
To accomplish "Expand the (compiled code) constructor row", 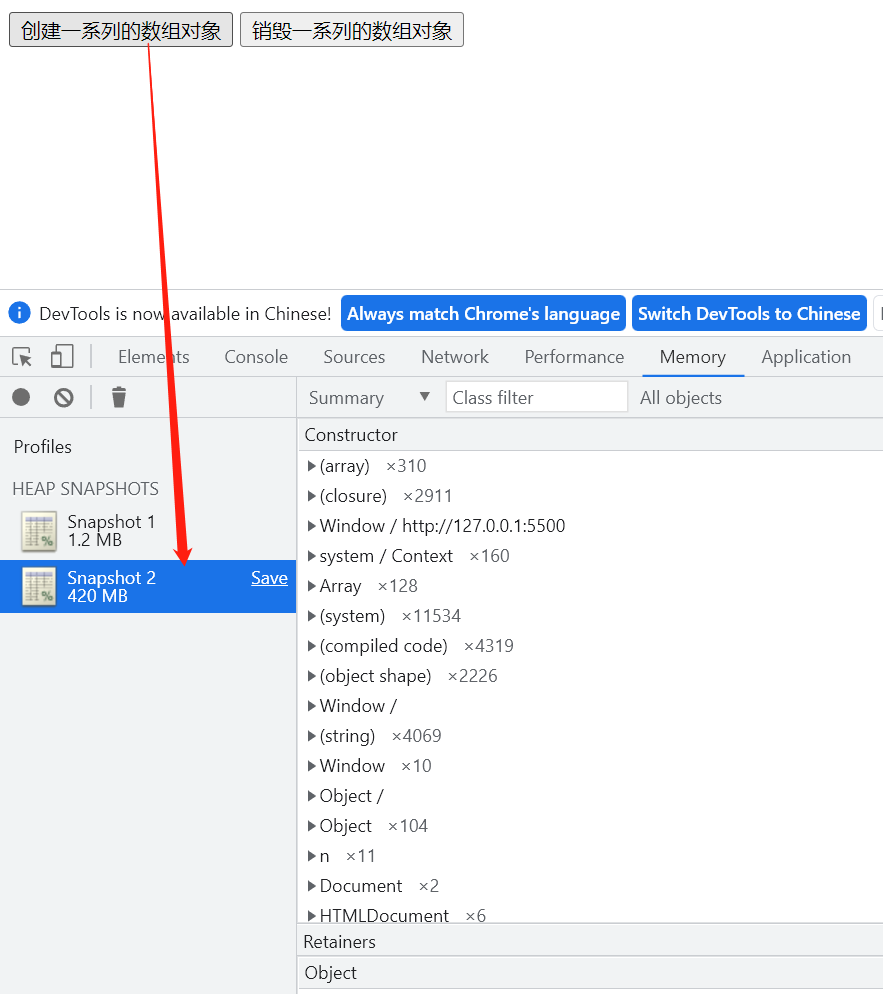I will [x=312, y=646].
